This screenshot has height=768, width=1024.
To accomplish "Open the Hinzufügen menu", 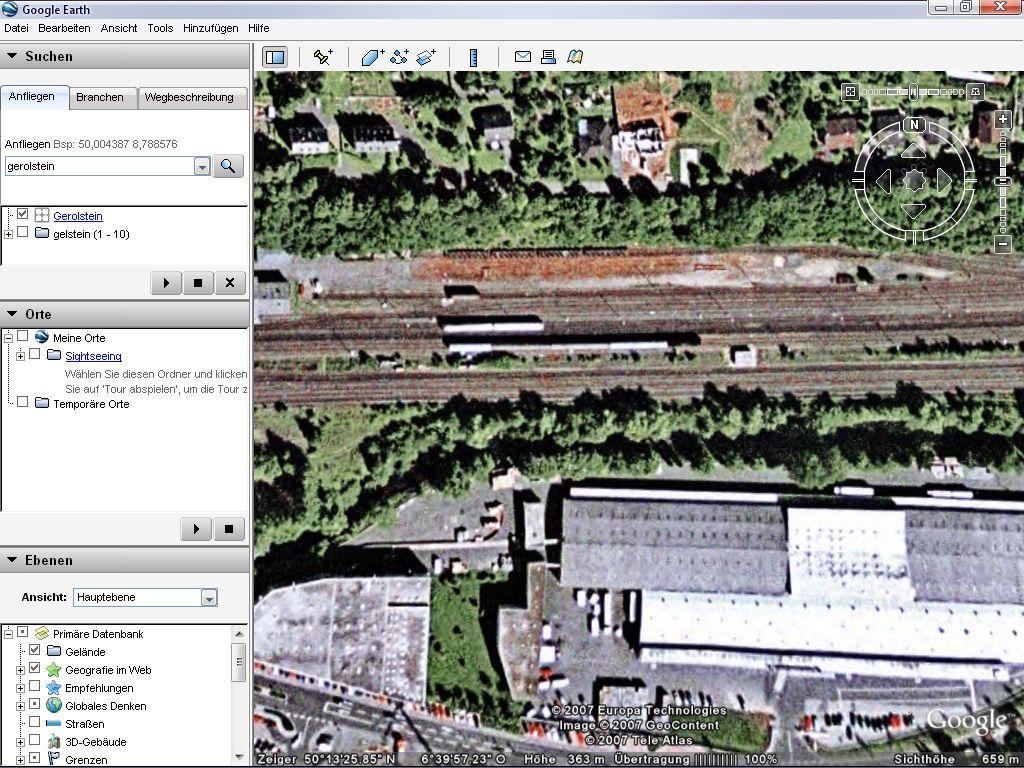I will click(210, 28).
